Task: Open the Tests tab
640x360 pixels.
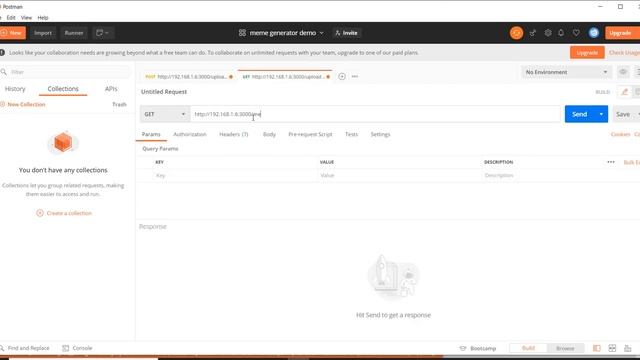Action: click(x=351, y=134)
